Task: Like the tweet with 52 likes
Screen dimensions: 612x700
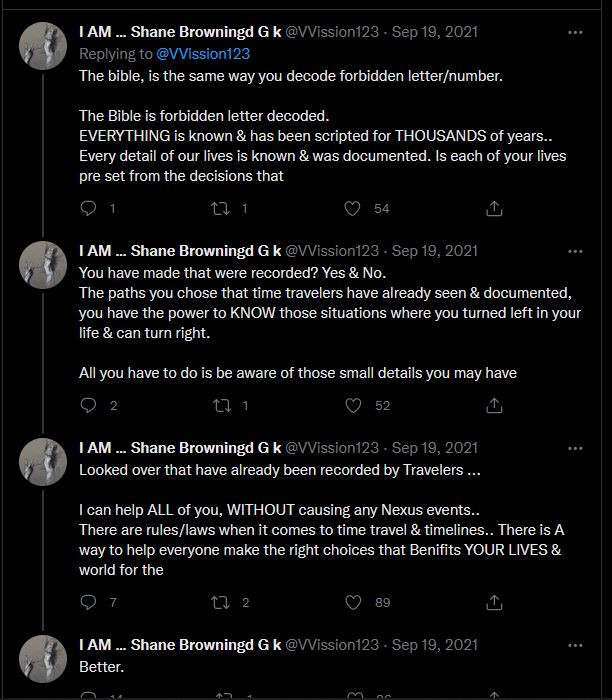Action: tap(352, 405)
